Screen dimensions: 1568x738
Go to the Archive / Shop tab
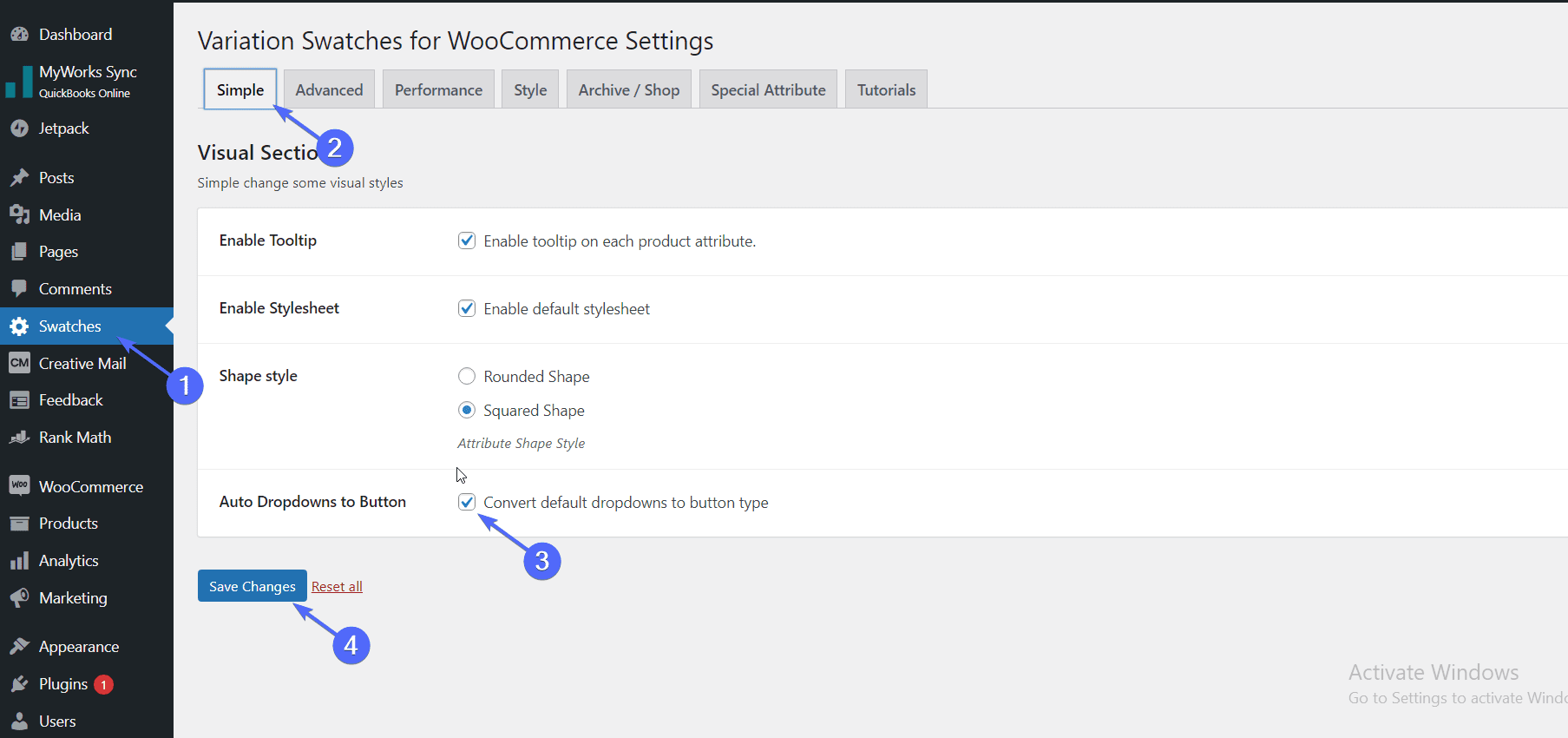click(x=629, y=89)
